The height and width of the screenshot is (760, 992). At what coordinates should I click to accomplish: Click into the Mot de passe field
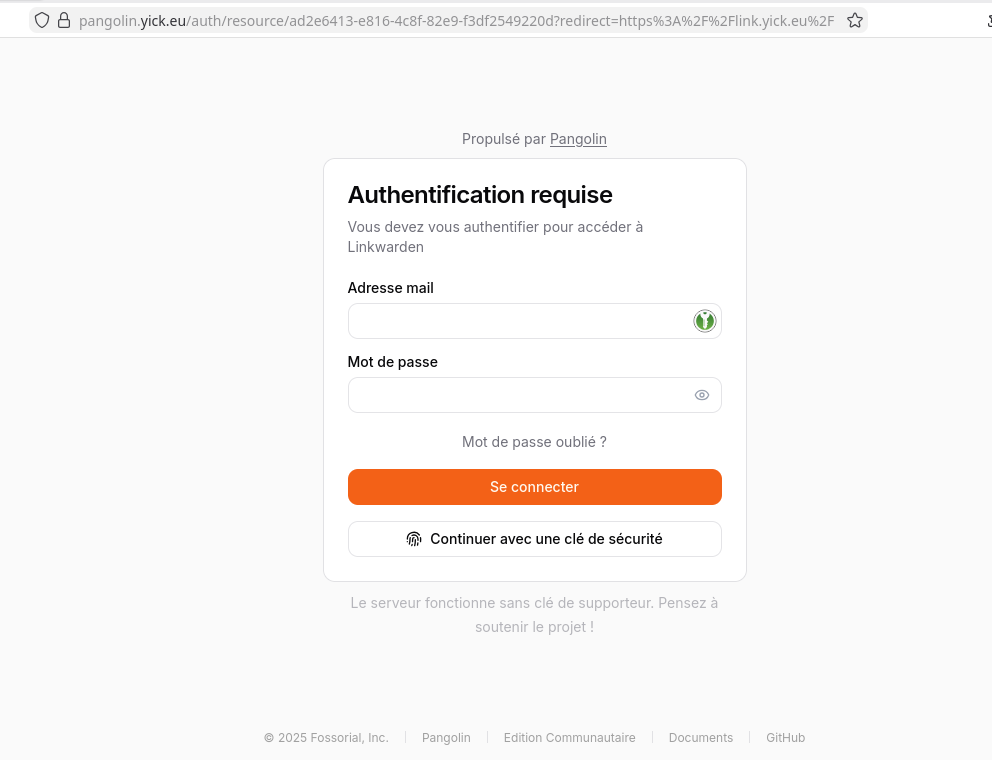[518, 395]
